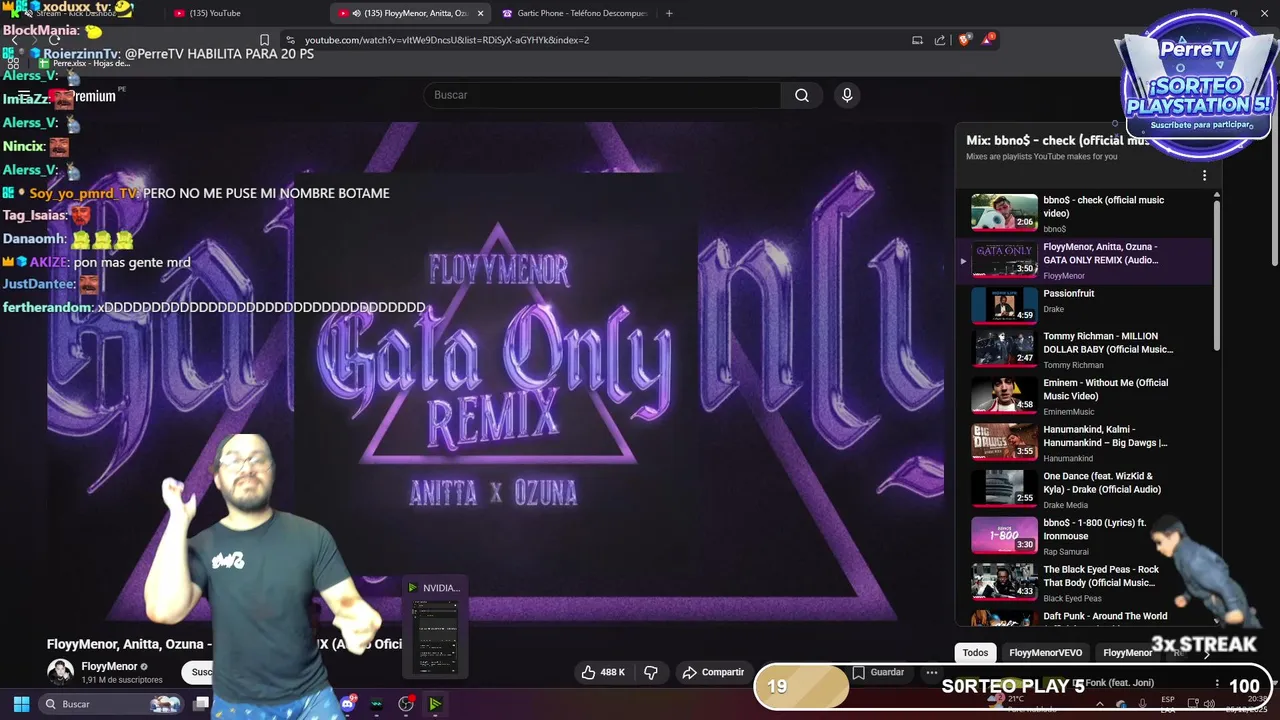Select Tommy Richman MILLION DOLLAR BABY video
This screenshot has height=720, width=1280.
pyautogui.click(x=1090, y=350)
